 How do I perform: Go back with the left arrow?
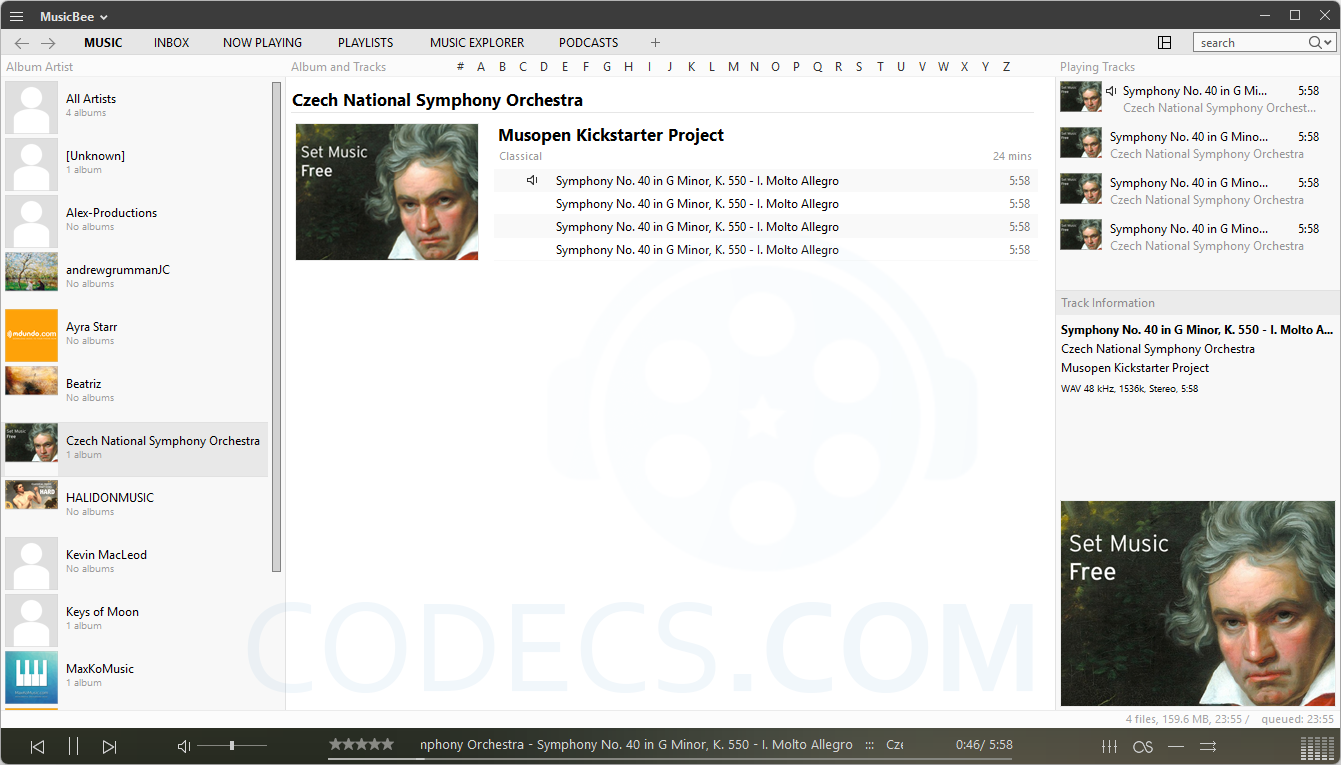coord(22,43)
